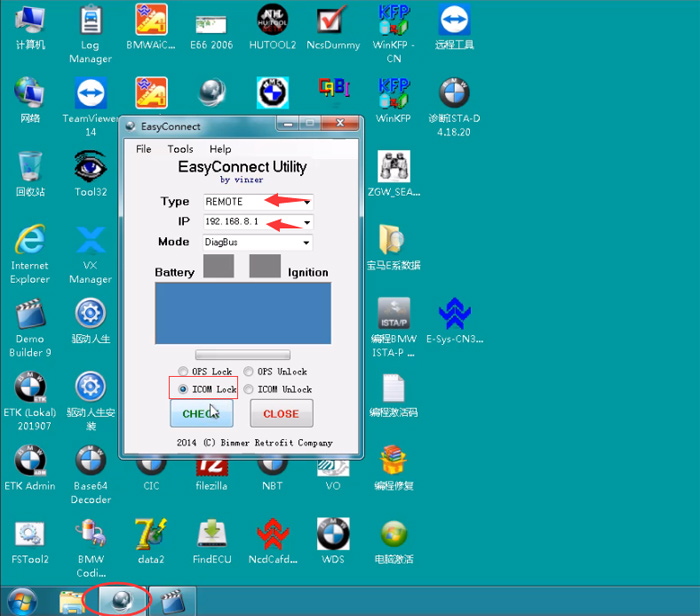Image resolution: width=700 pixels, height=616 pixels.
Task: Open 远程工具 remote tool icon
Action: 454,27
